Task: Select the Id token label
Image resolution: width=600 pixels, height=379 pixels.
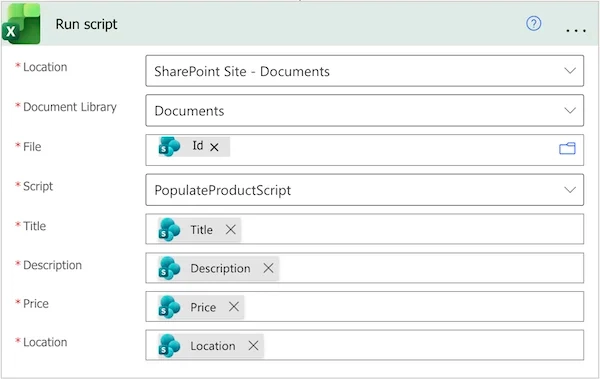Action: click(x=197, y=146)
